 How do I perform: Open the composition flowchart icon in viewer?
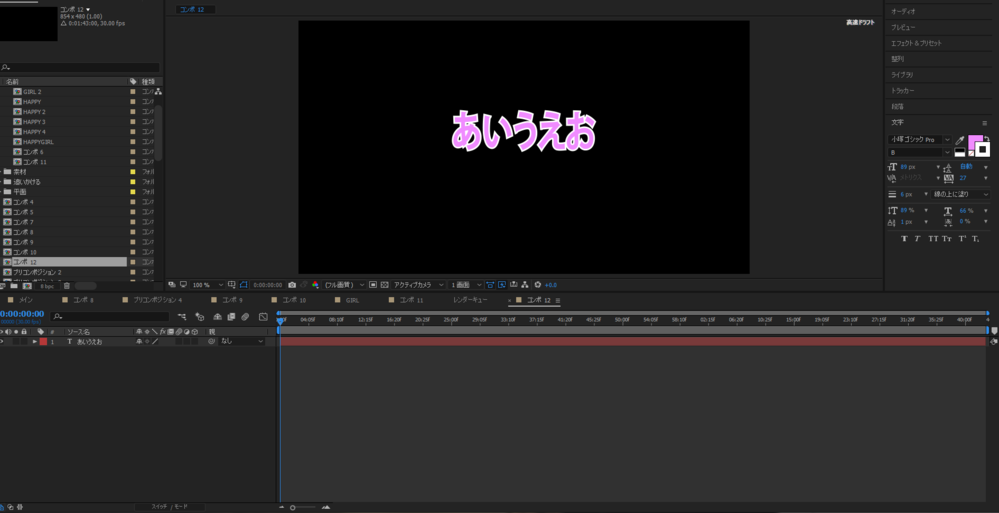pos(524,285)
